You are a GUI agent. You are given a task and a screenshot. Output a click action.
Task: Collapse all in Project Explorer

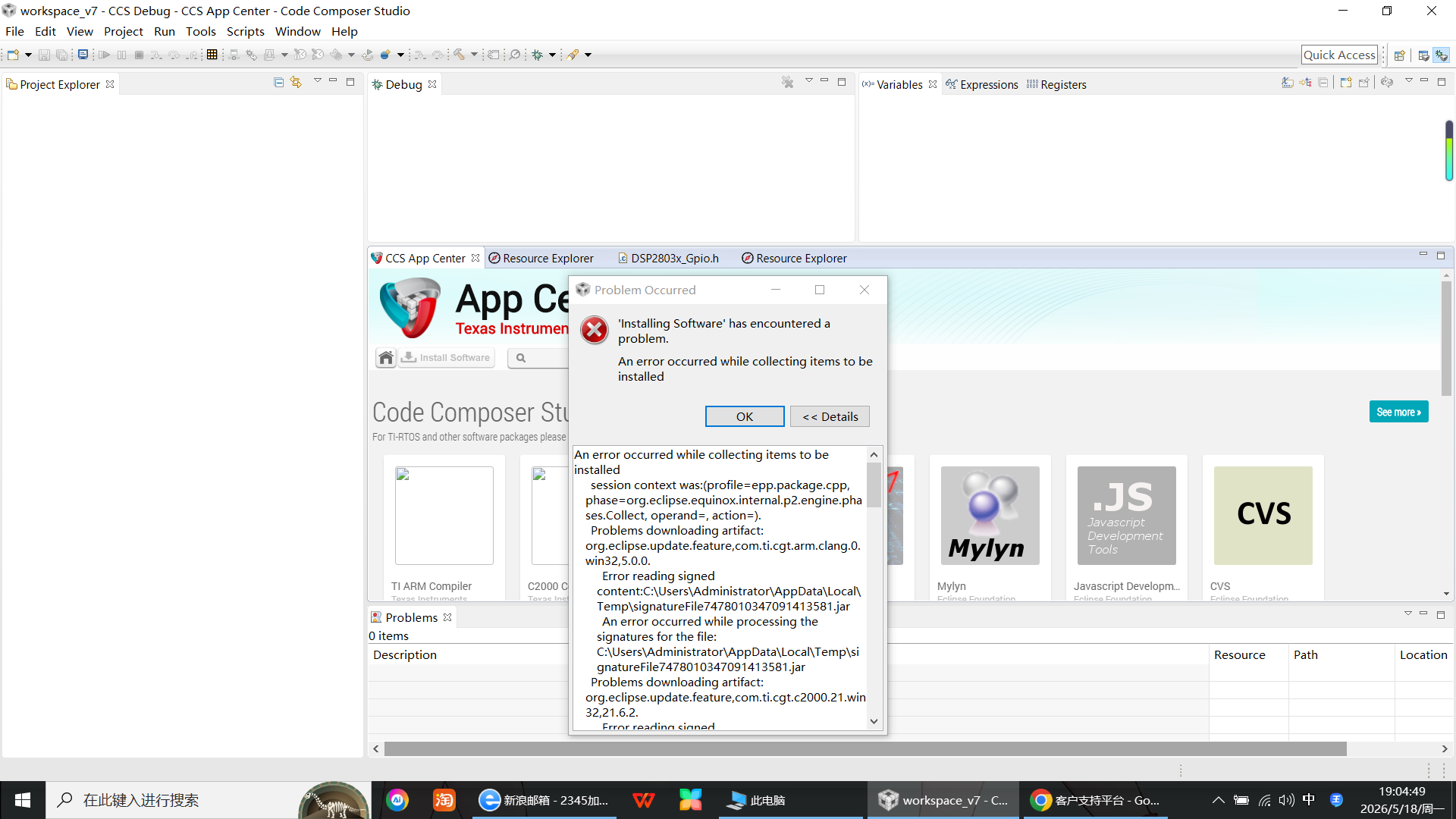(x=279, y=82)
